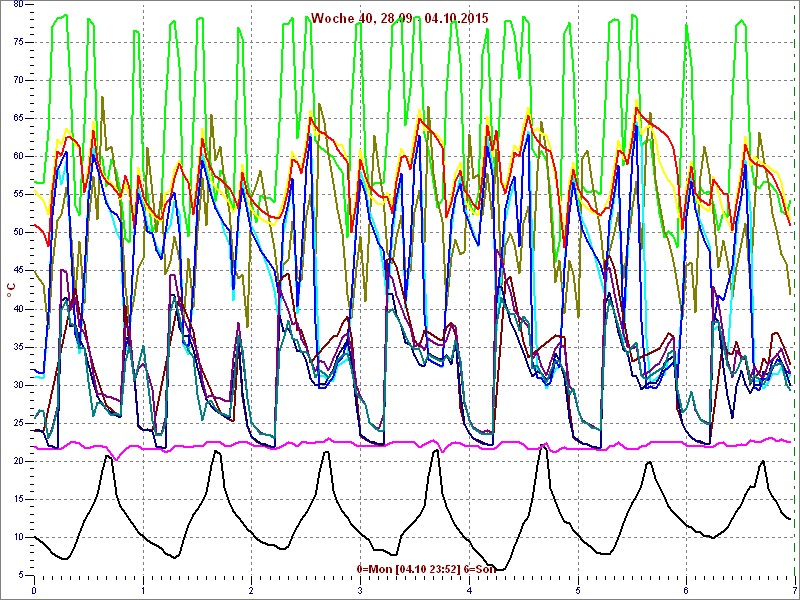Click the x-axis day label 6

pos(686,591)
